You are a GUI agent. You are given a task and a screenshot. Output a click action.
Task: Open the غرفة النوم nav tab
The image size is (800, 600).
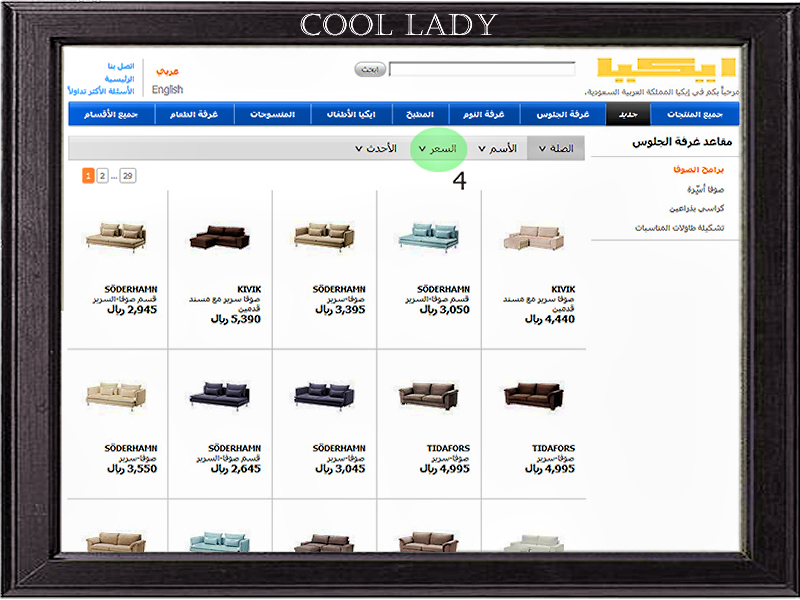point(484,114)
